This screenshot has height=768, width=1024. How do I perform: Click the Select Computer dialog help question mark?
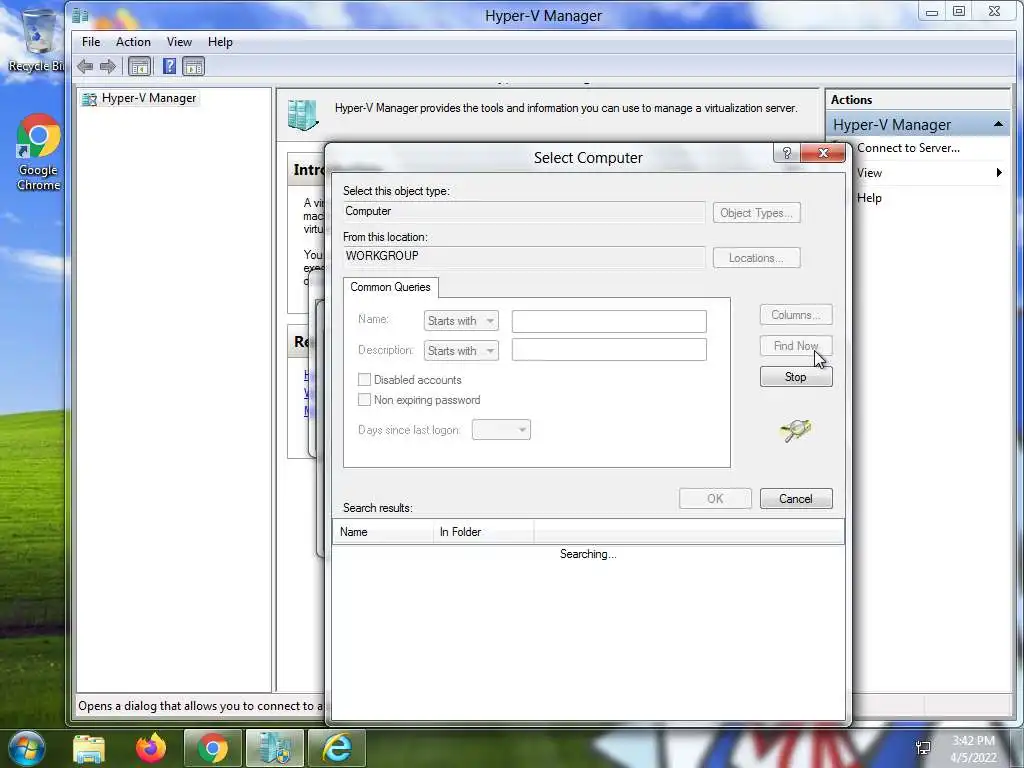(x=787, y=153)
